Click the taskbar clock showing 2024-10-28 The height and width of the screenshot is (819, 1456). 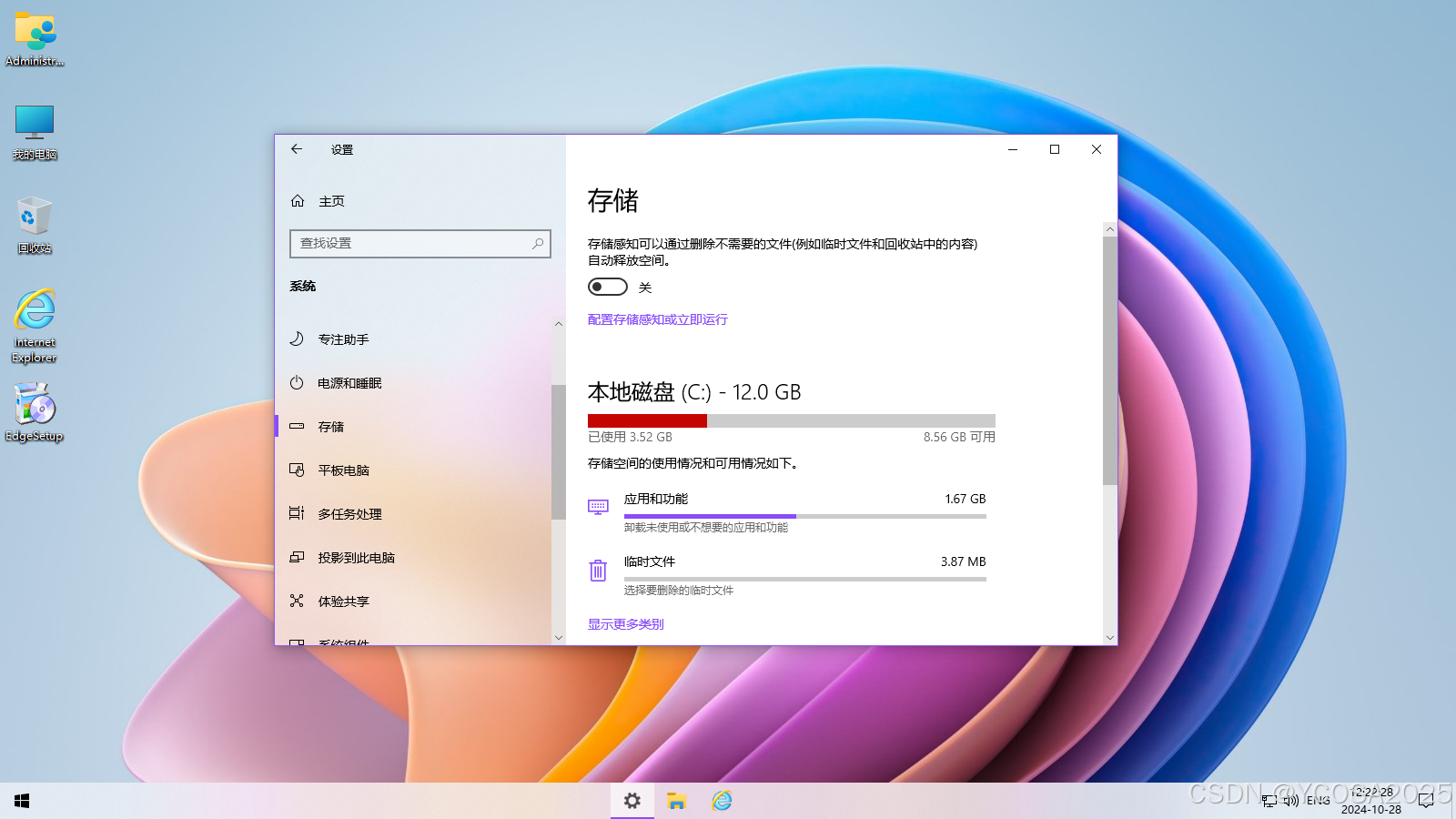tap(1371, 801)
